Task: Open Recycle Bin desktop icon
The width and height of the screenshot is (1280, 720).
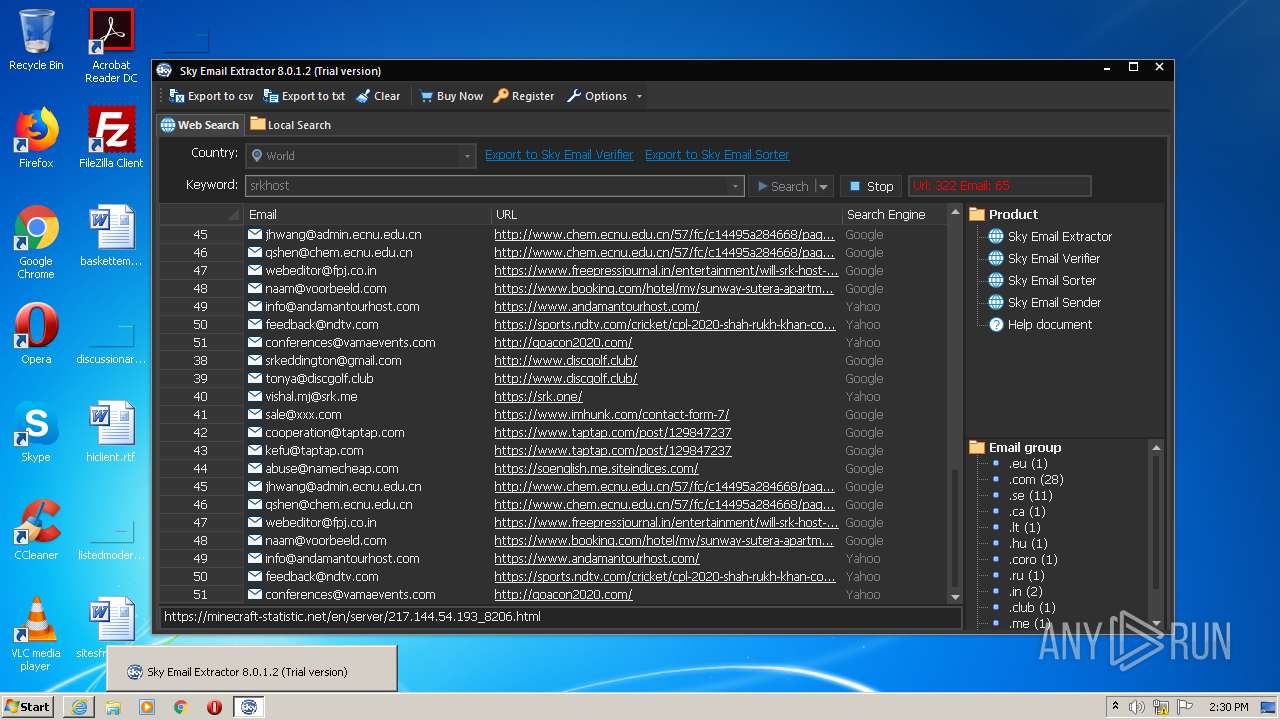Action: coord(36,41)
